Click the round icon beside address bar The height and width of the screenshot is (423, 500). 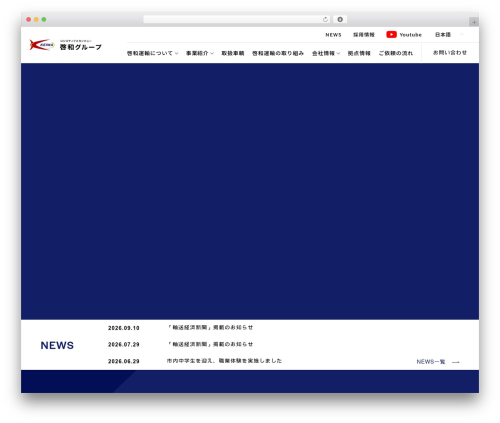(x=340, y=20)
